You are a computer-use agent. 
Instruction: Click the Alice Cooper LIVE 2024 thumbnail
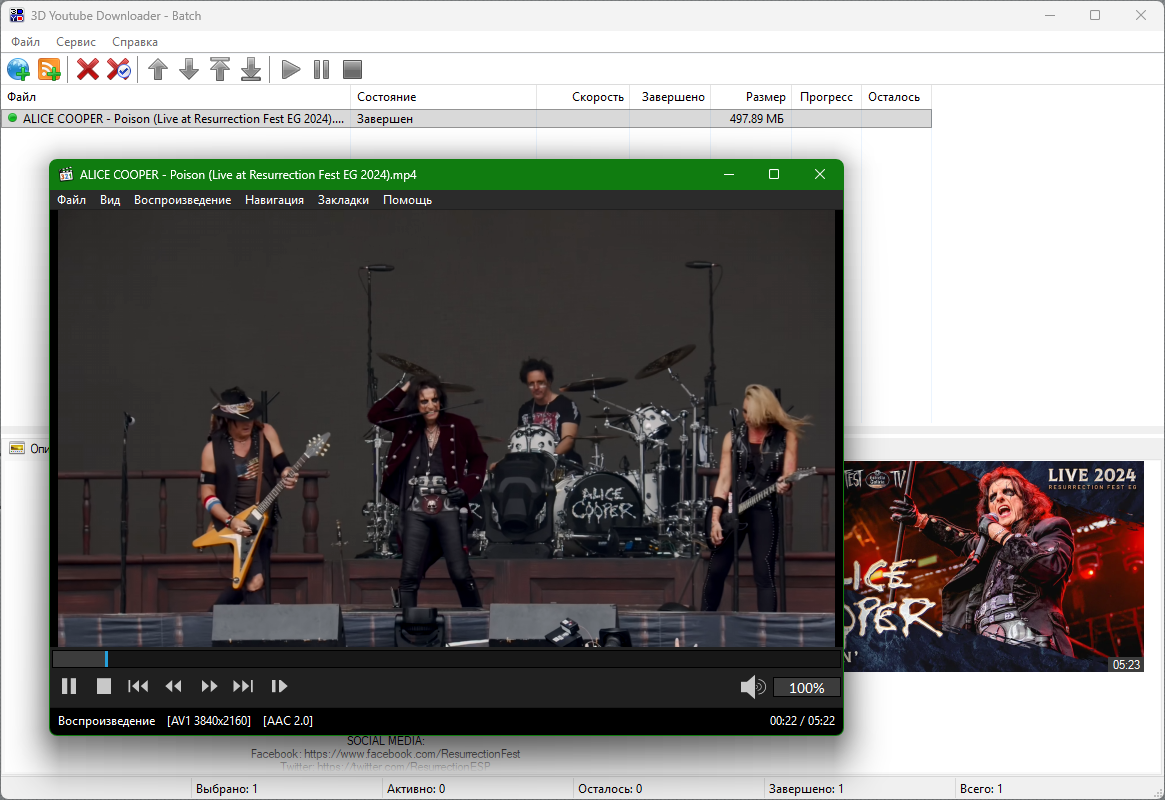(x=993, y=566)
